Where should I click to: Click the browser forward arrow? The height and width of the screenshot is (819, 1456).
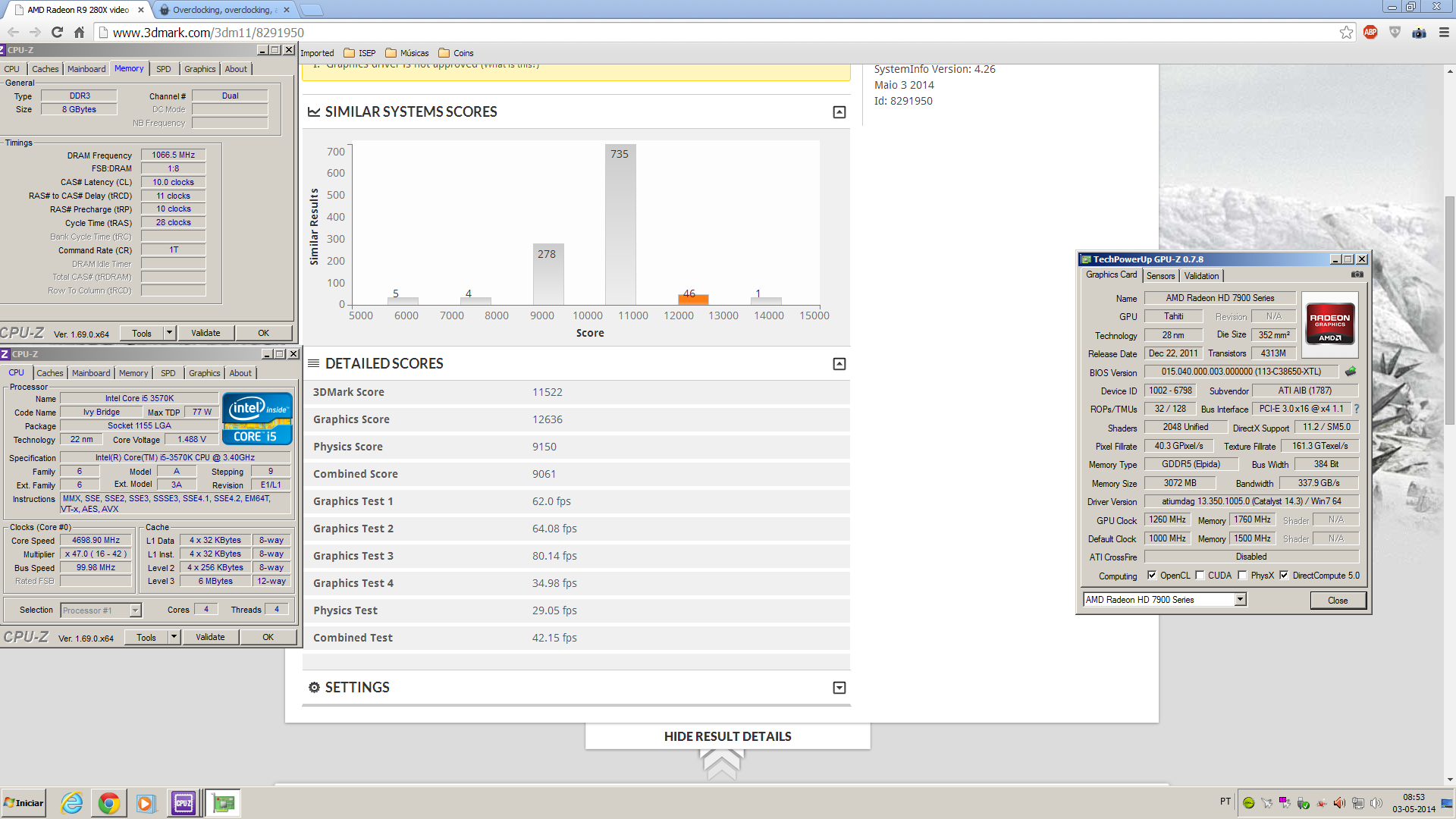pyautogui.click(x=35, y=32)
